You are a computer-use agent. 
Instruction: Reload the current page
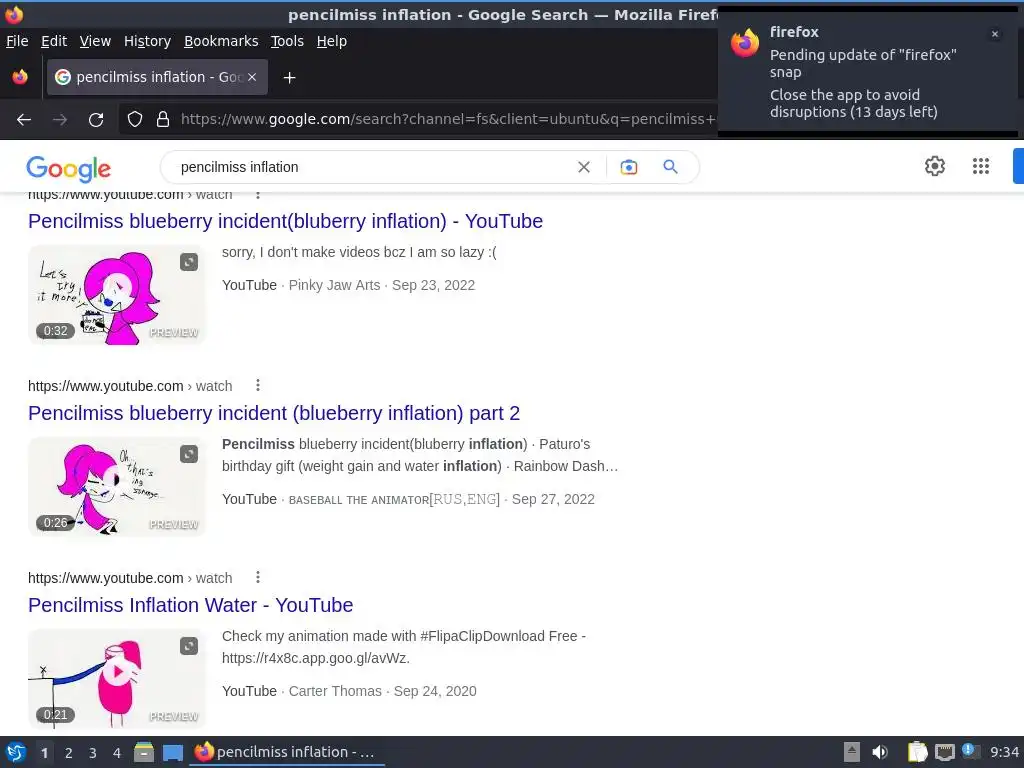pos(96,120)
